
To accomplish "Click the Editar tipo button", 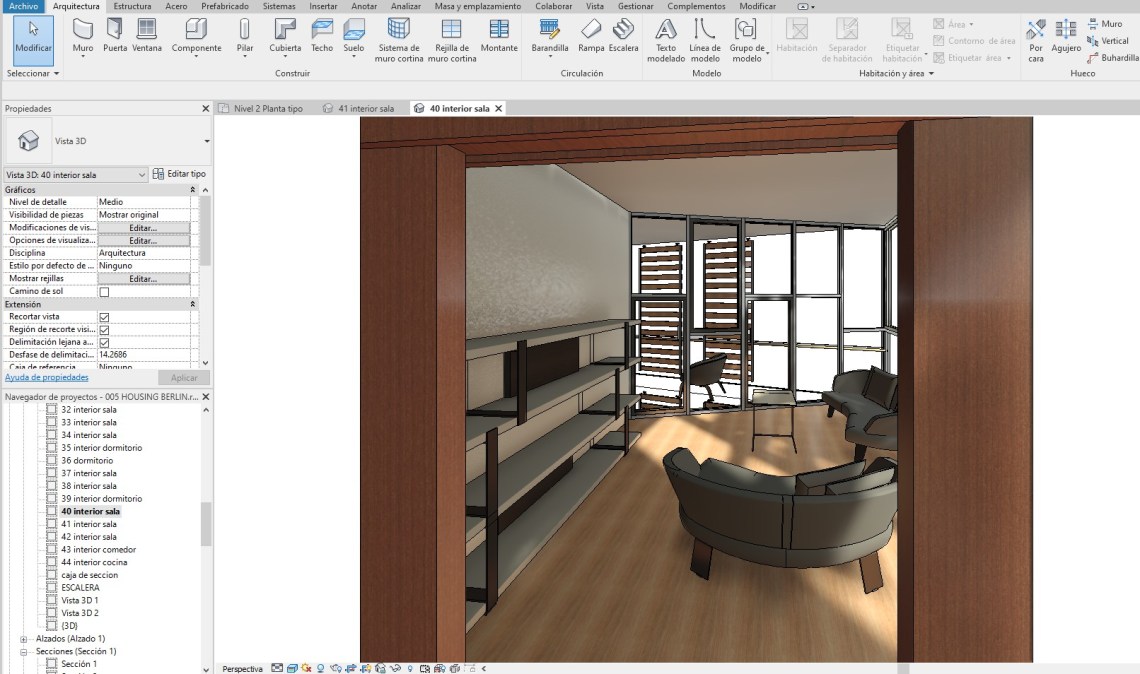I will point(180,174).
